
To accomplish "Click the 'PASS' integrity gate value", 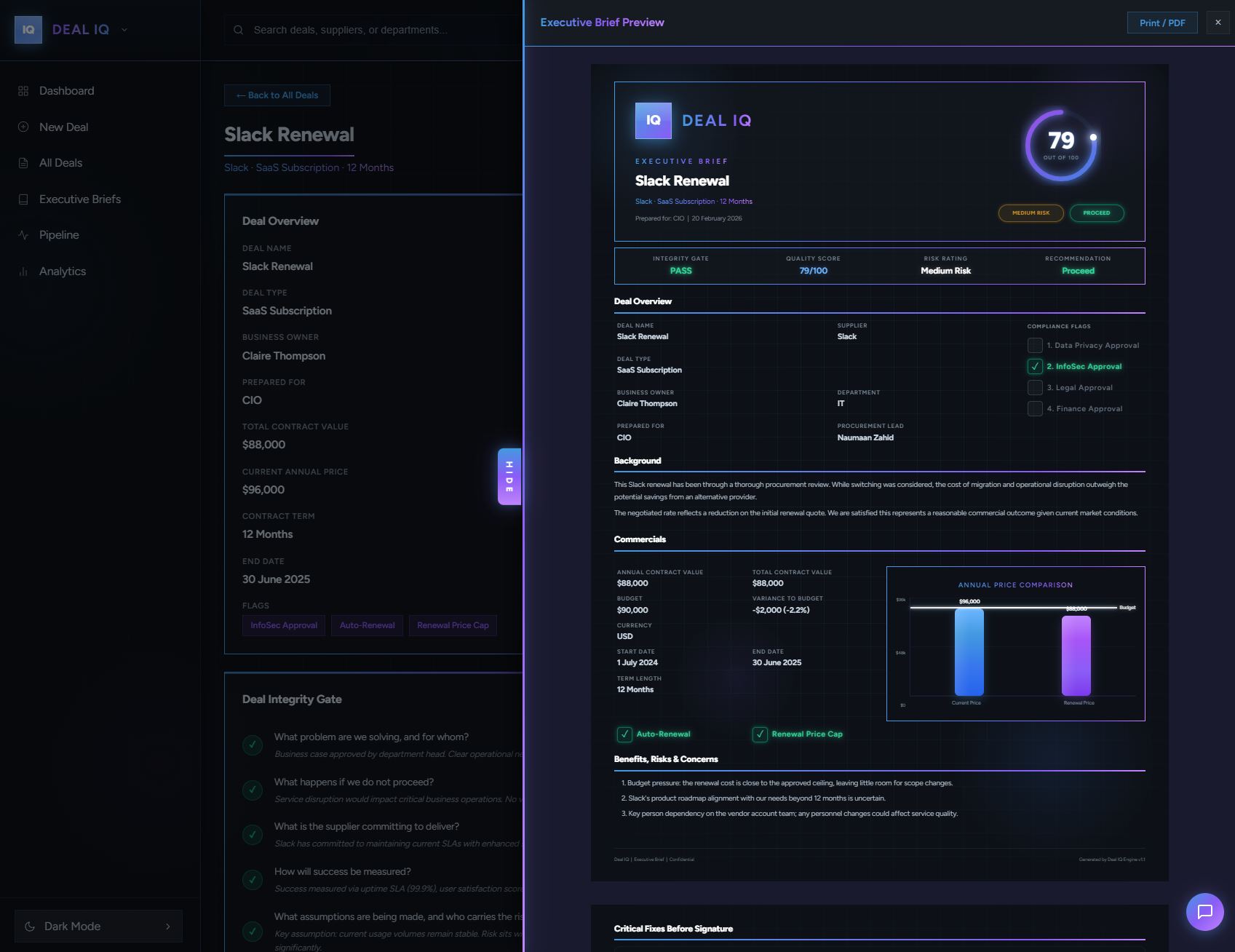I will [x=680, y=271].
